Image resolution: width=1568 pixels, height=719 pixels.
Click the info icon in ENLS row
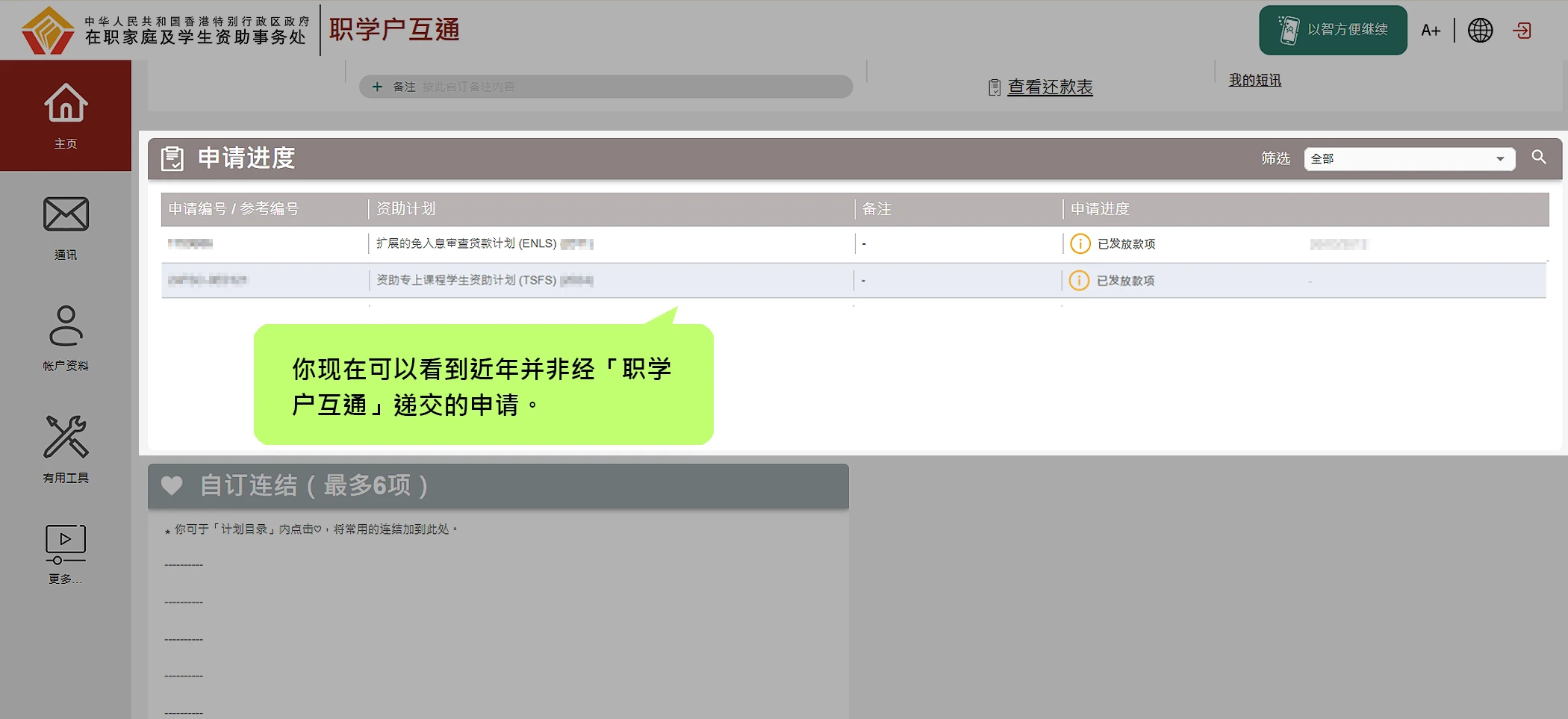tap(1080, 243)
